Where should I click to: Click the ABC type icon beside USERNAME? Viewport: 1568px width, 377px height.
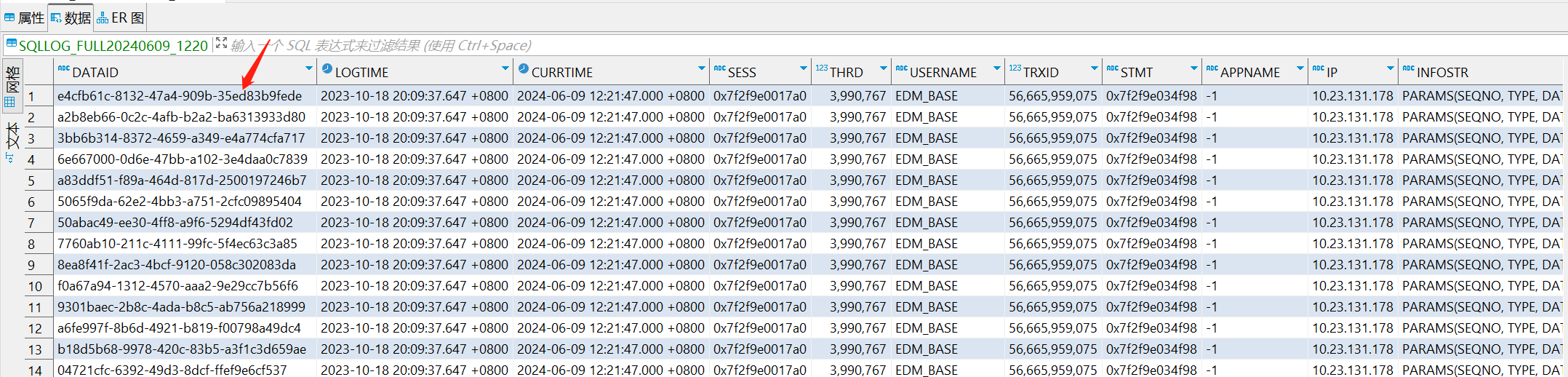point(902,69)
